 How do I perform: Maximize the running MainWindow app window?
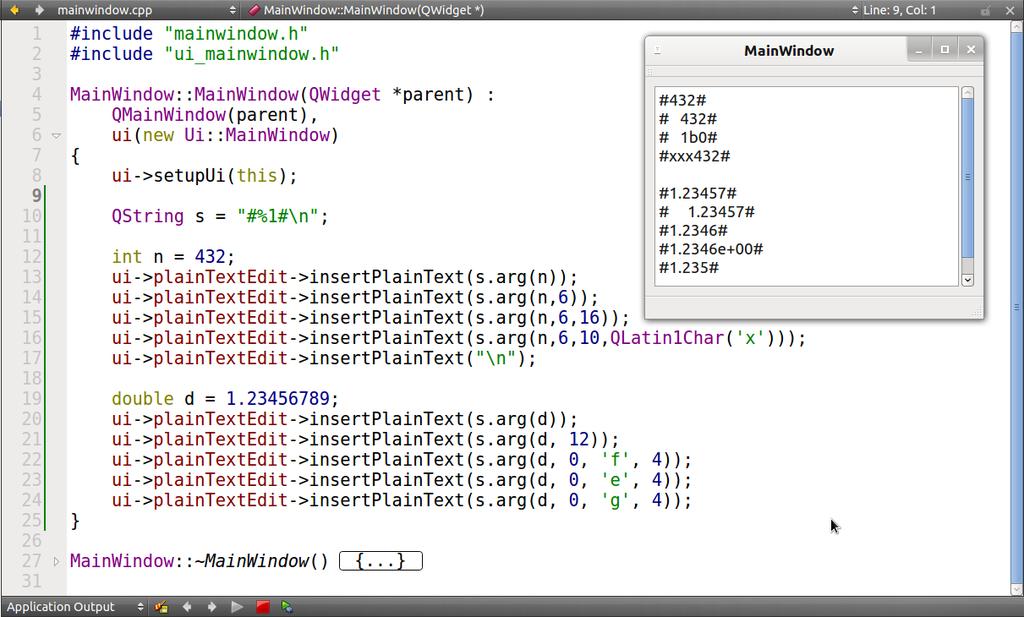click(945, 50)
